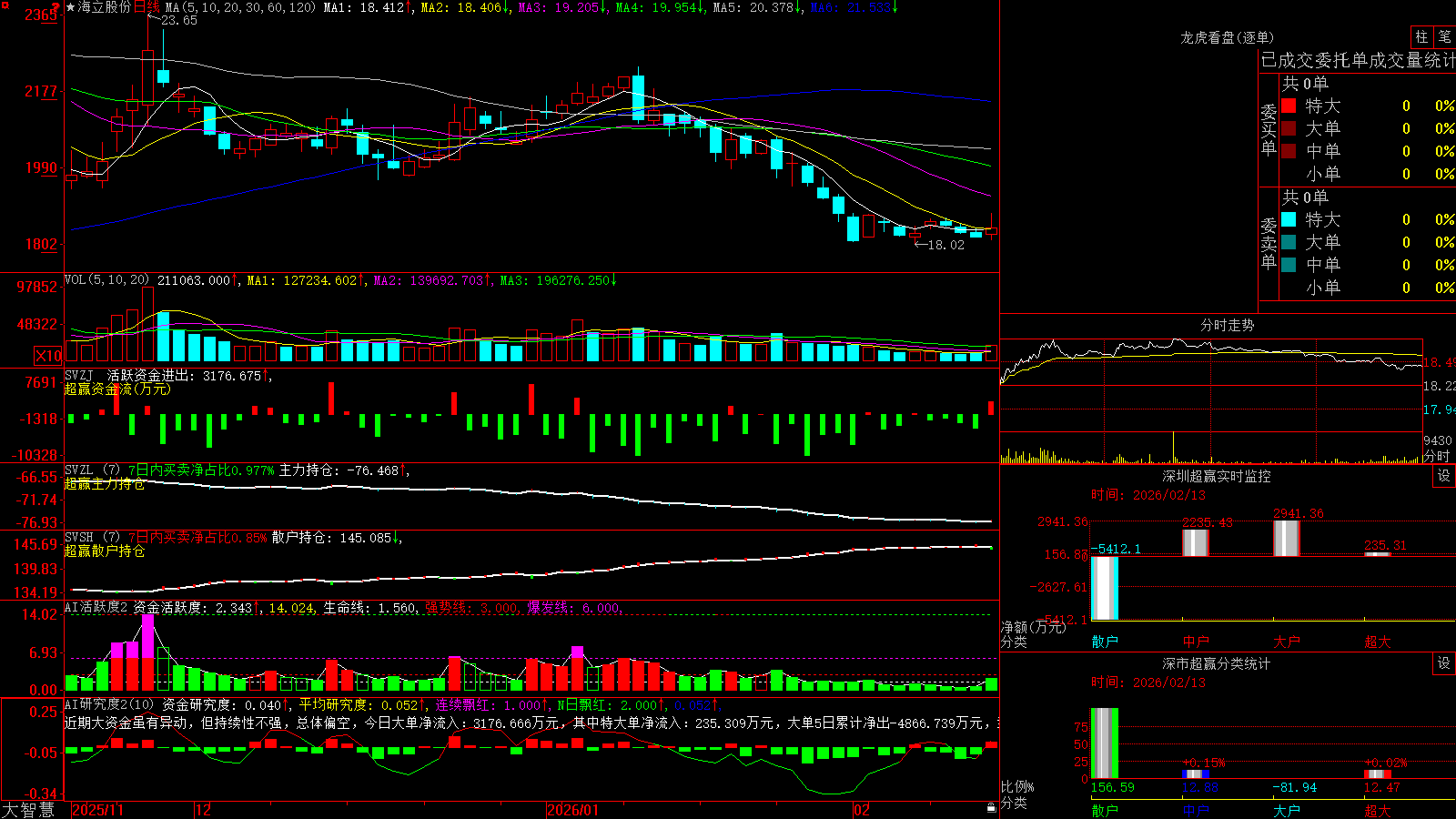
Task: Click the 散户持仓: 145.085 readout
Action: (x=338, y=537)
